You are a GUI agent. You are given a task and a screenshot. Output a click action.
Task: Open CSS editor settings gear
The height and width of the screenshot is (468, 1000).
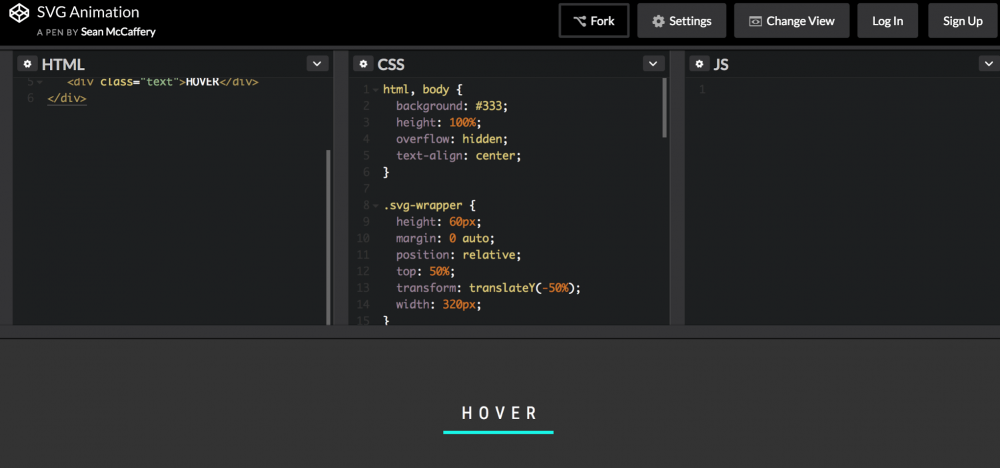[x=364, y=64]
